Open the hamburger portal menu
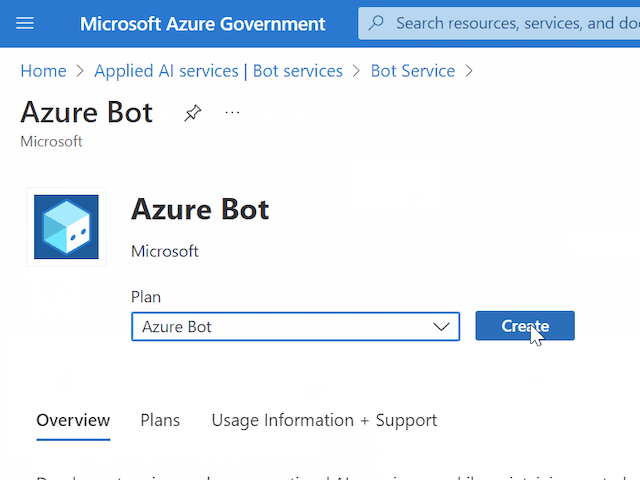 click(25, 23)
